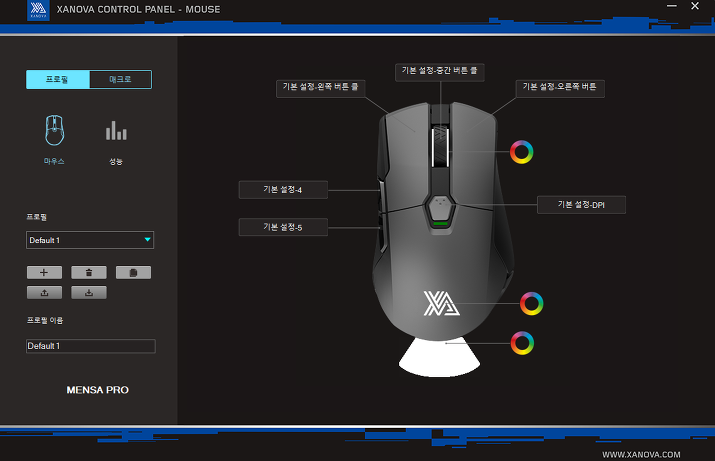
Task: Click the XANOVA logo in title bar
Action: tap(38, 10)
